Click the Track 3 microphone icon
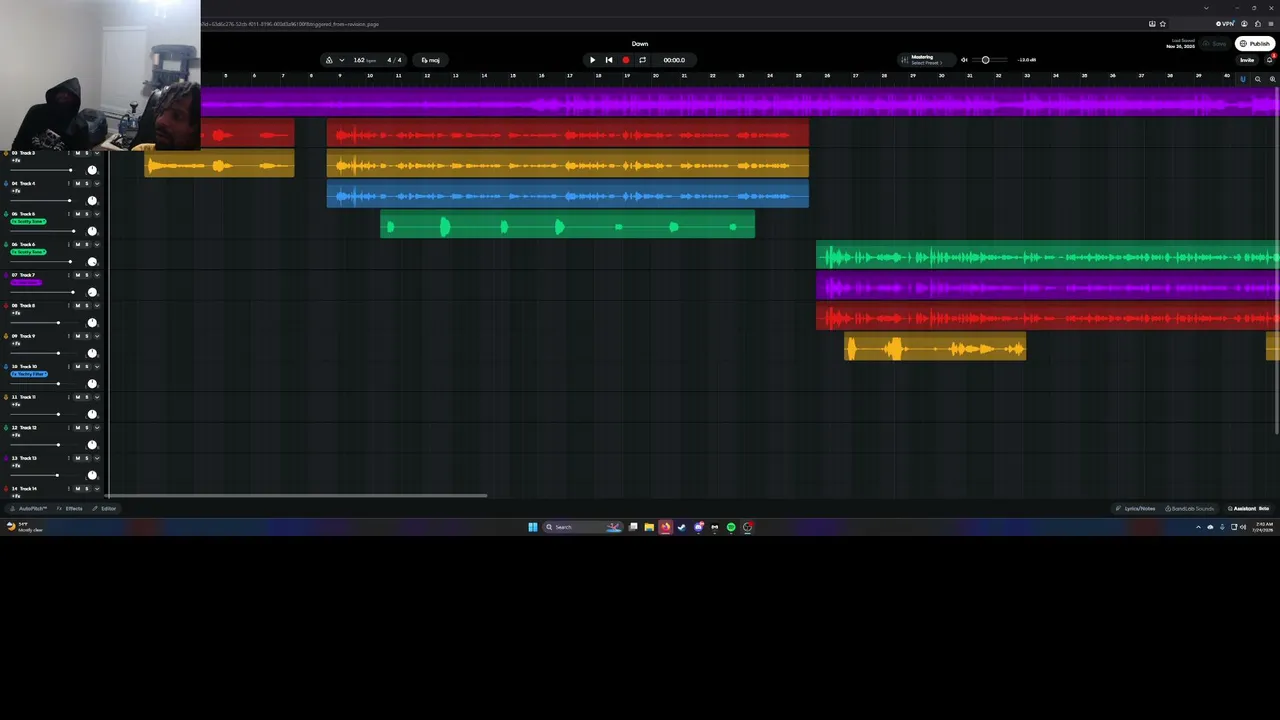Screen dimensions: 1280x720 click(x=6, y=153)
